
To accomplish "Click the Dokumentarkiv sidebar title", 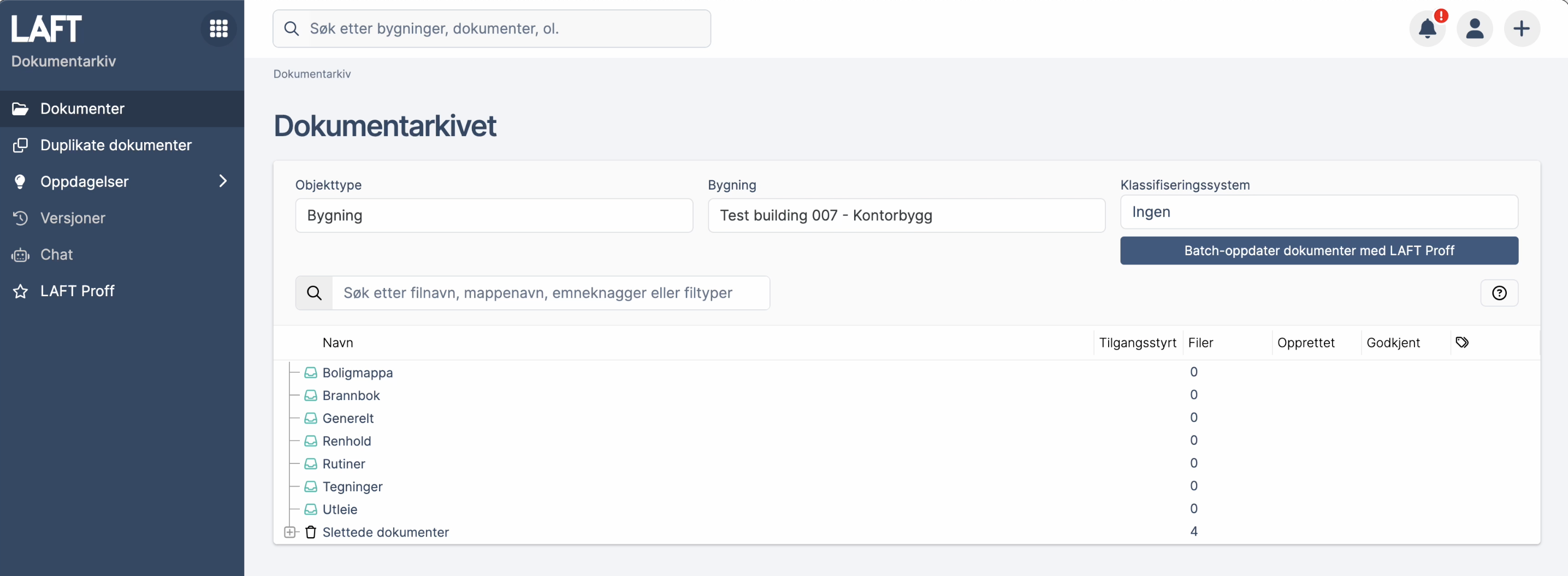I will click(63, 61).
